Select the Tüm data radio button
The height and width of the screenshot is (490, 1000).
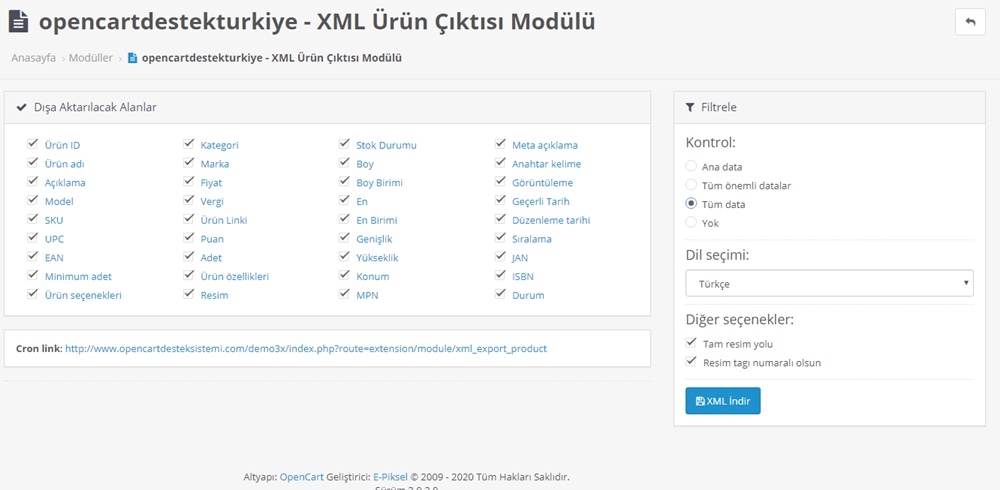tap(691, 204)
